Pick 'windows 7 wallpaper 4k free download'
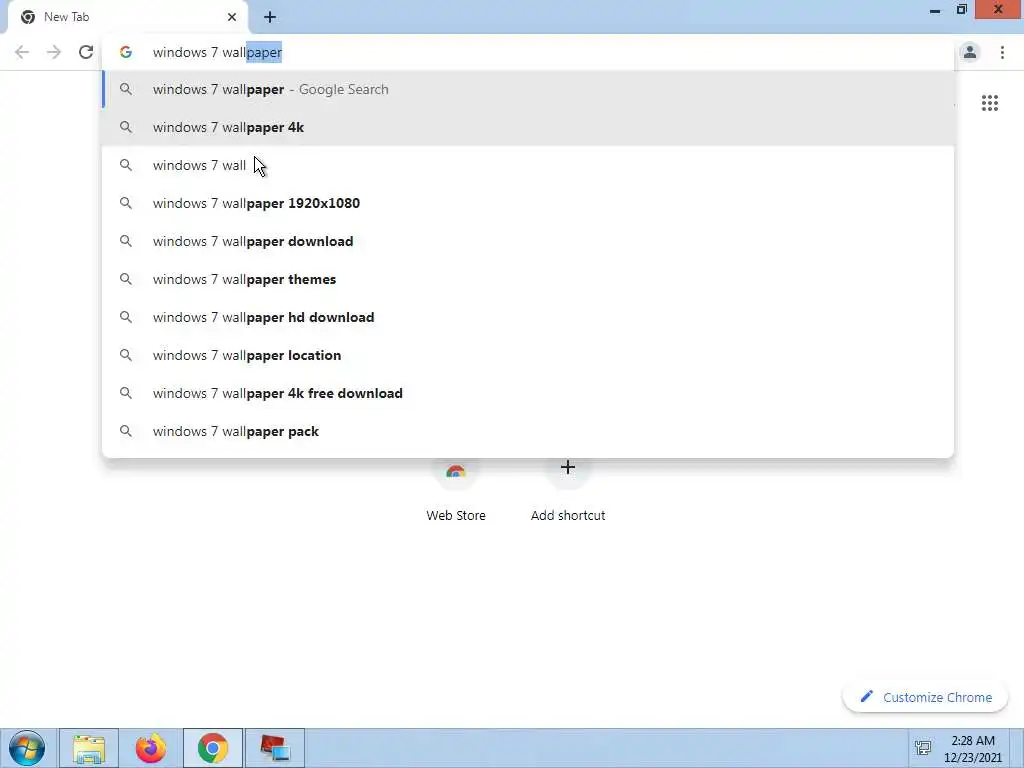Viewport: 1024px width, 768px height. click(x=528, y=393)
